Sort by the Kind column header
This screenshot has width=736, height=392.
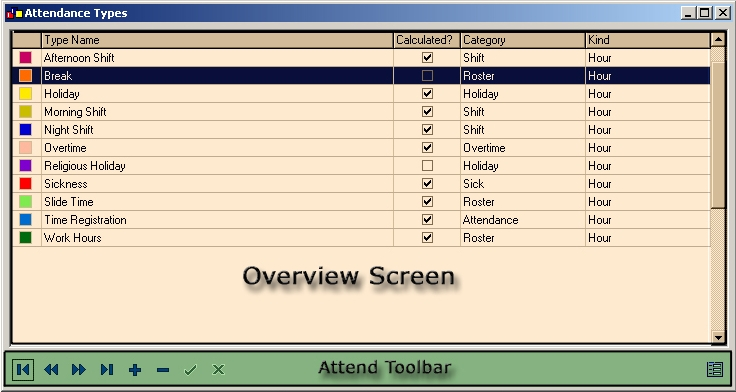pyautogui.click(x=648, y=40)
